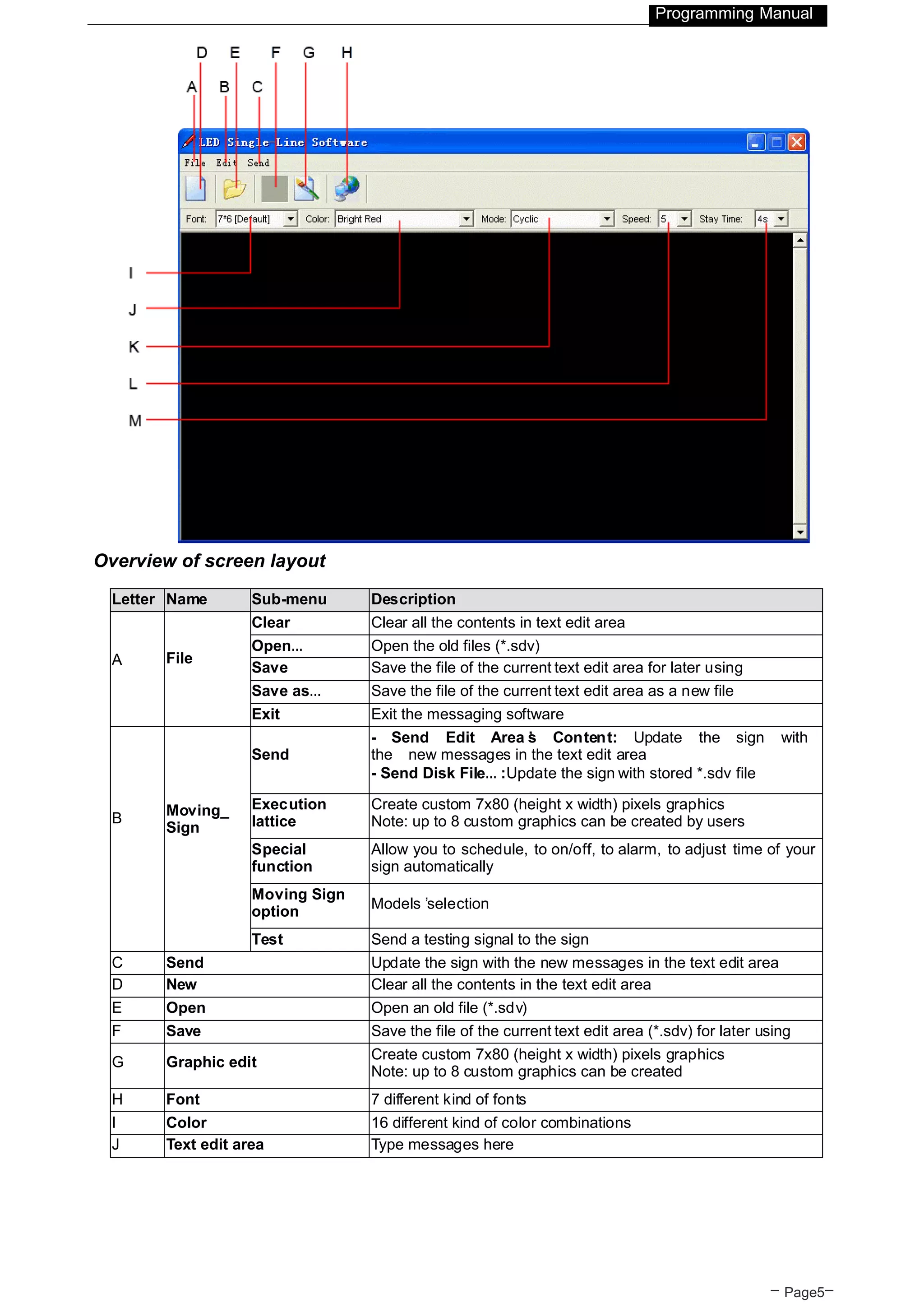Viewport: 924px width, 1308px height.
Task: Expand the Speed dropdown arrow
Action: tap(684, 219)
